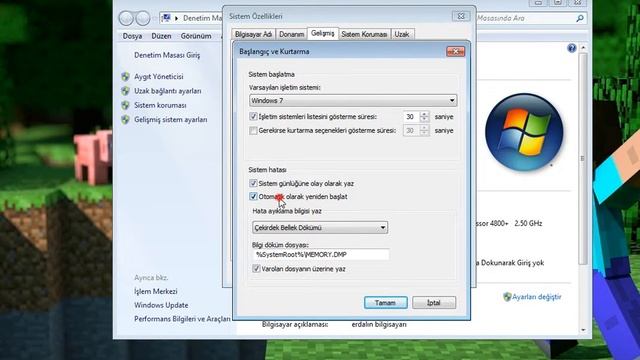Open Sistem koruması link
The width and height of the screenshot is (640, 360).
[x=160, y=105]
